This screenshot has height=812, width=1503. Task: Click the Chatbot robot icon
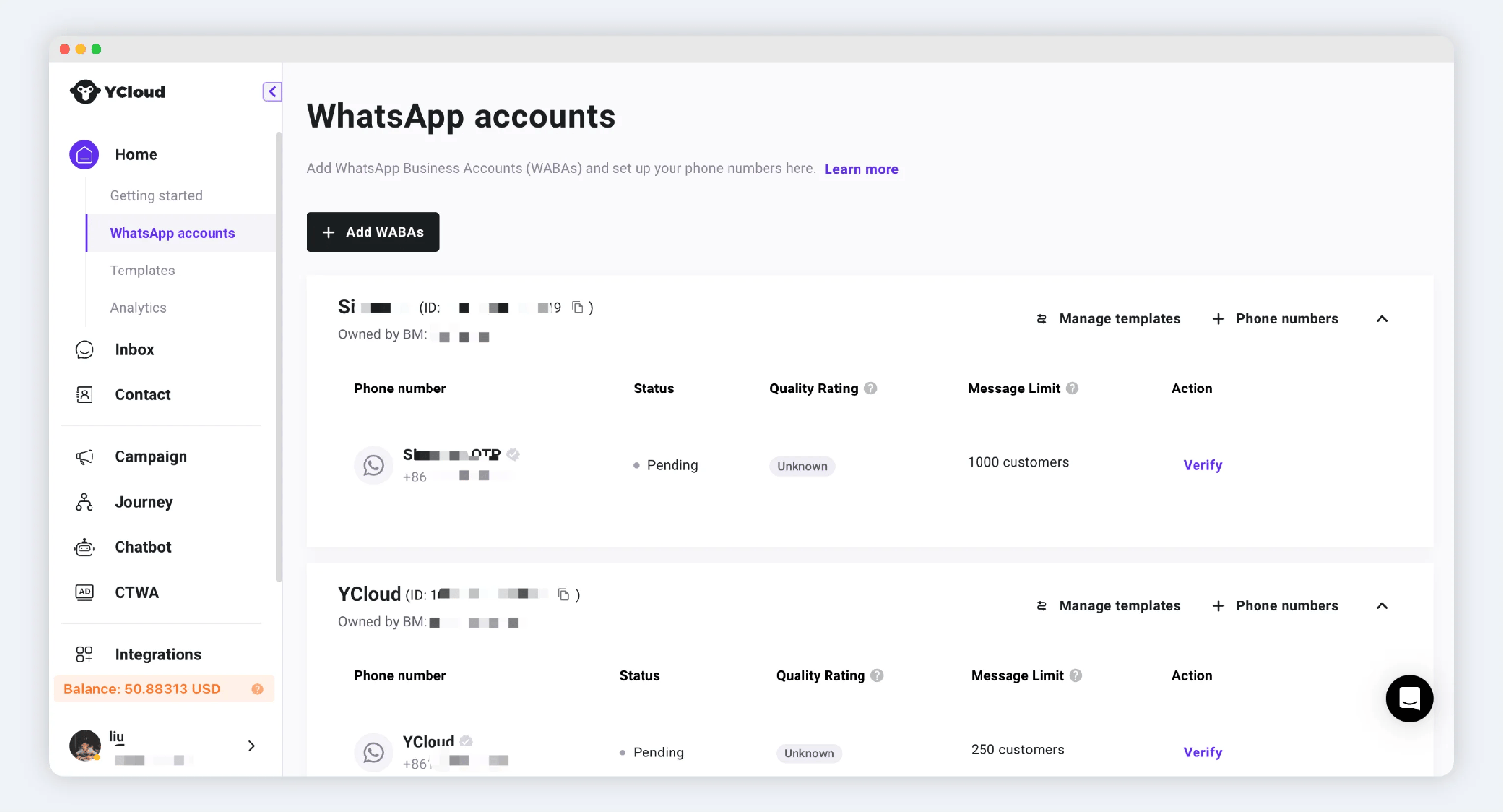[85, 547]
